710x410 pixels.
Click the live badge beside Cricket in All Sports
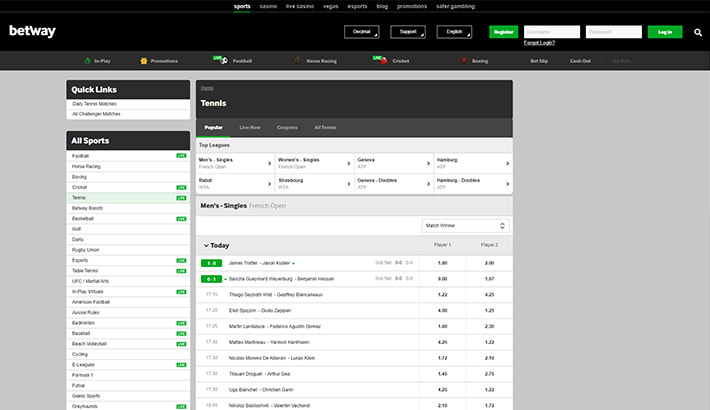181,188
